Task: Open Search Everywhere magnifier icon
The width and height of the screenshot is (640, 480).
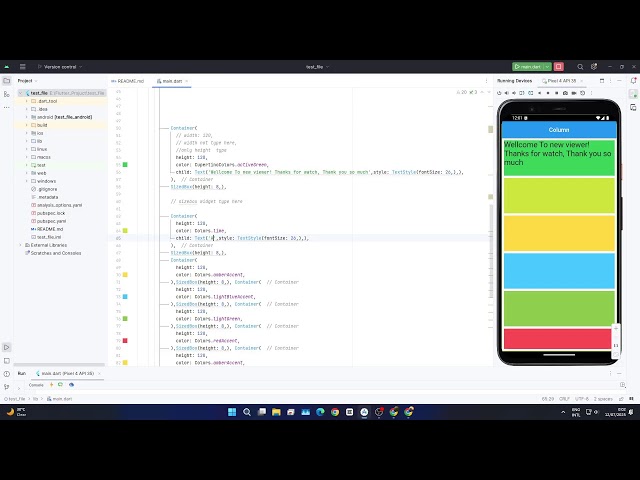Action: click(580, 67)
